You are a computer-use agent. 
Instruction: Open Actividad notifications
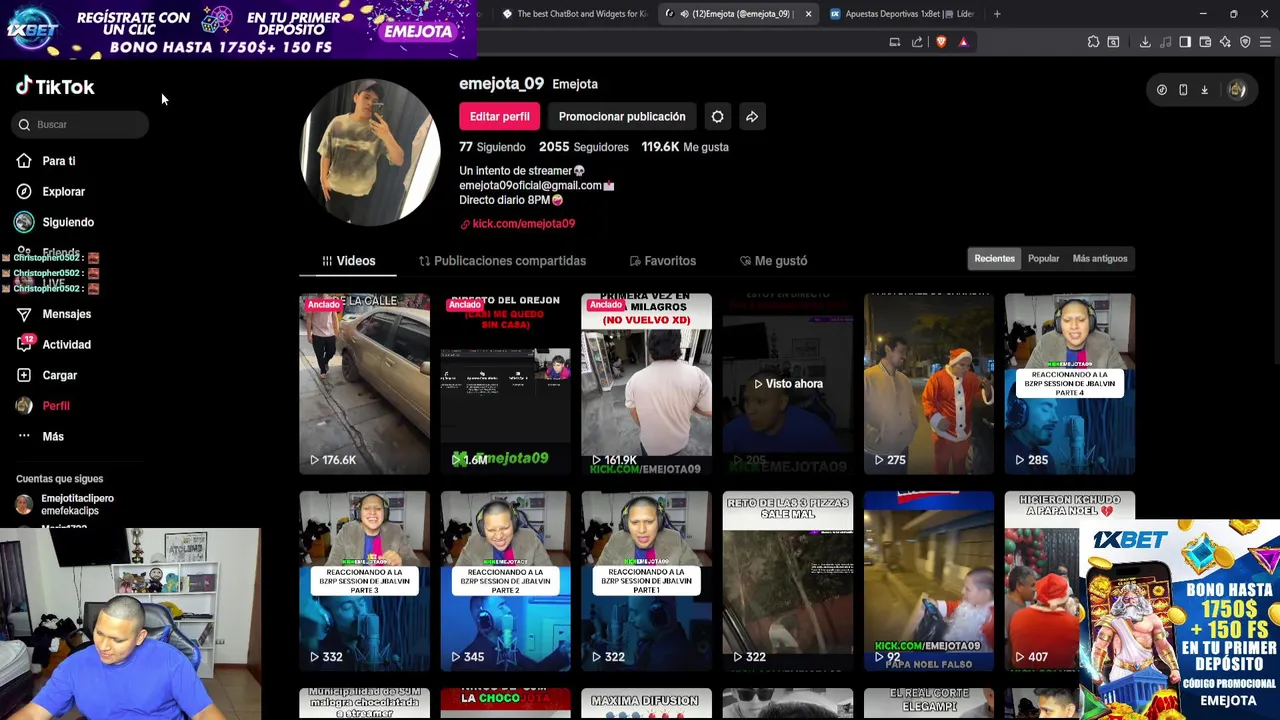(x=53, y=344)
